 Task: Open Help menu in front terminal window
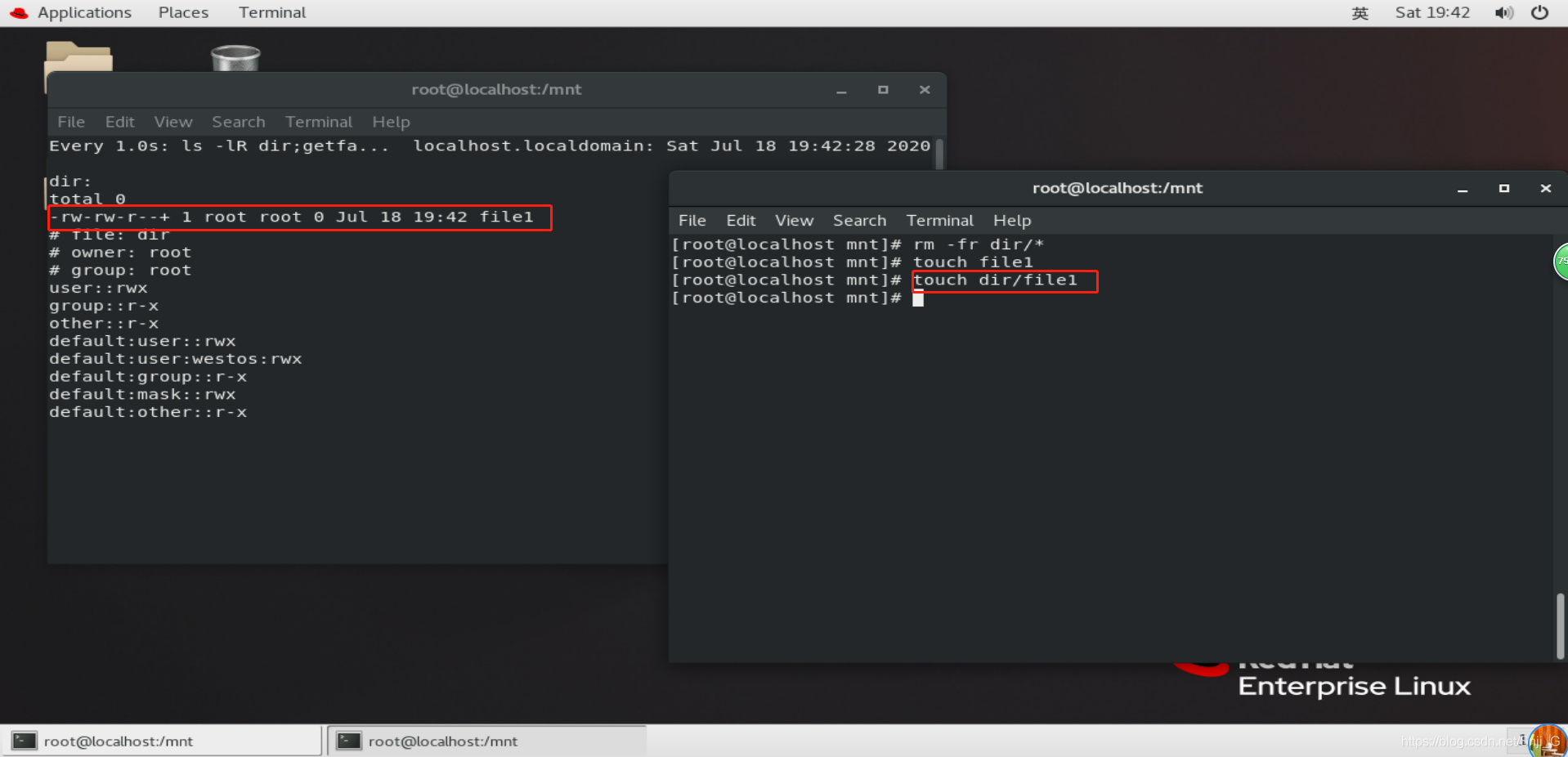tap(1012, 221)
